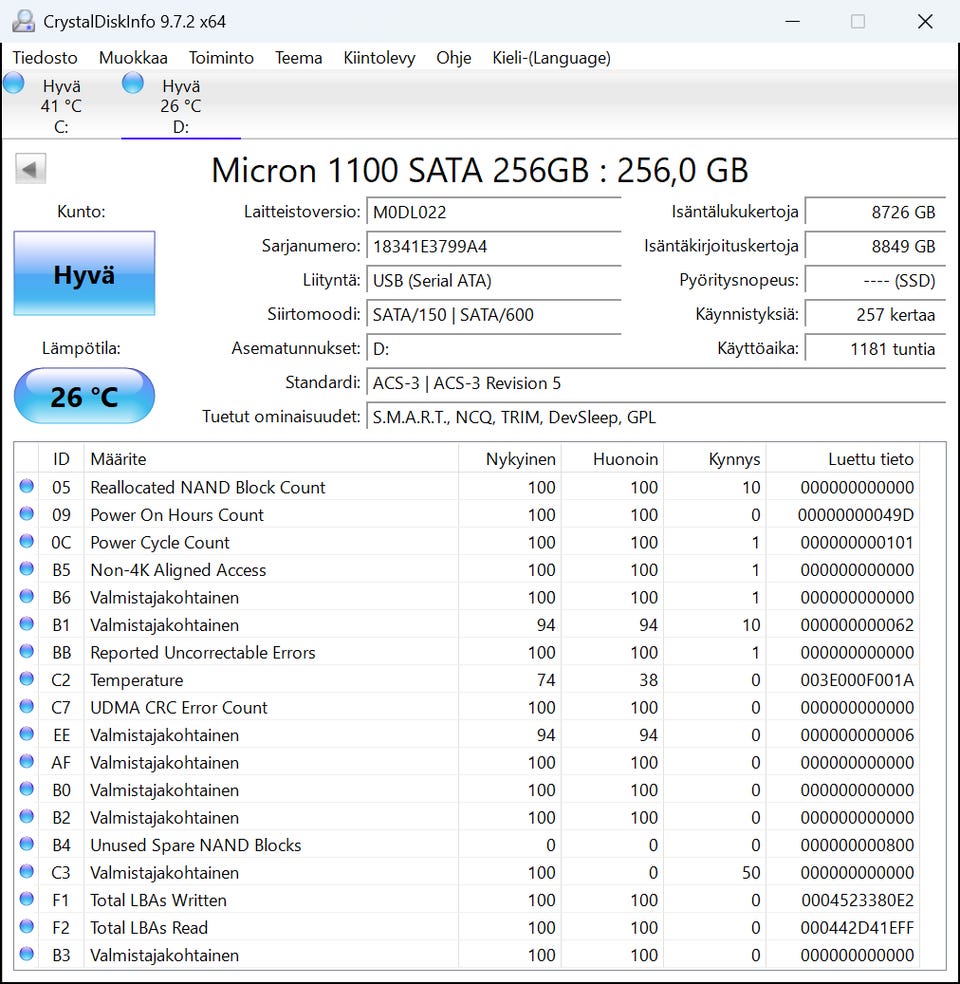Click the CrystalDiskInfo app icon in title bar
This screenshot has width=960, height=984.
pyautogui.click(x=22, y=21)
